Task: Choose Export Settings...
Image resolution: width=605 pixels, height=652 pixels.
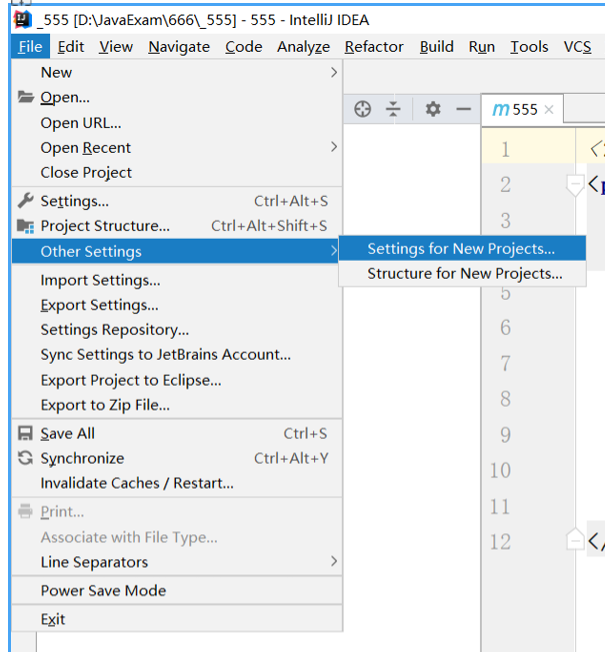Action: 177,305
